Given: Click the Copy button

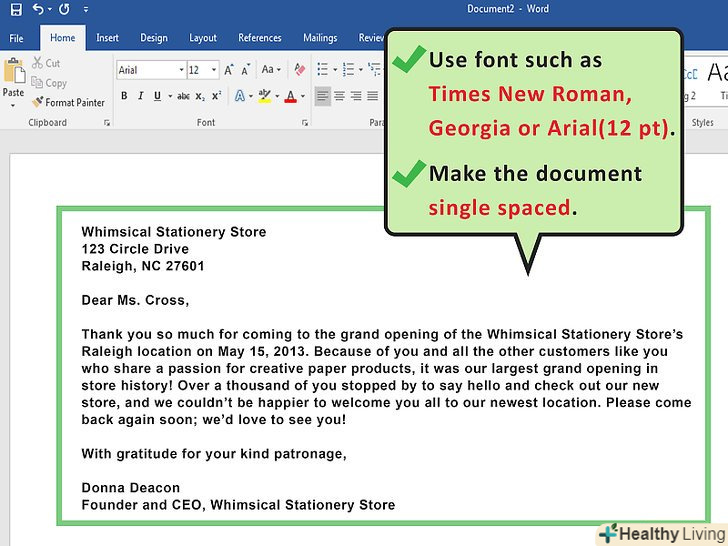Looking at the screenshot, I should pos(49,83).
